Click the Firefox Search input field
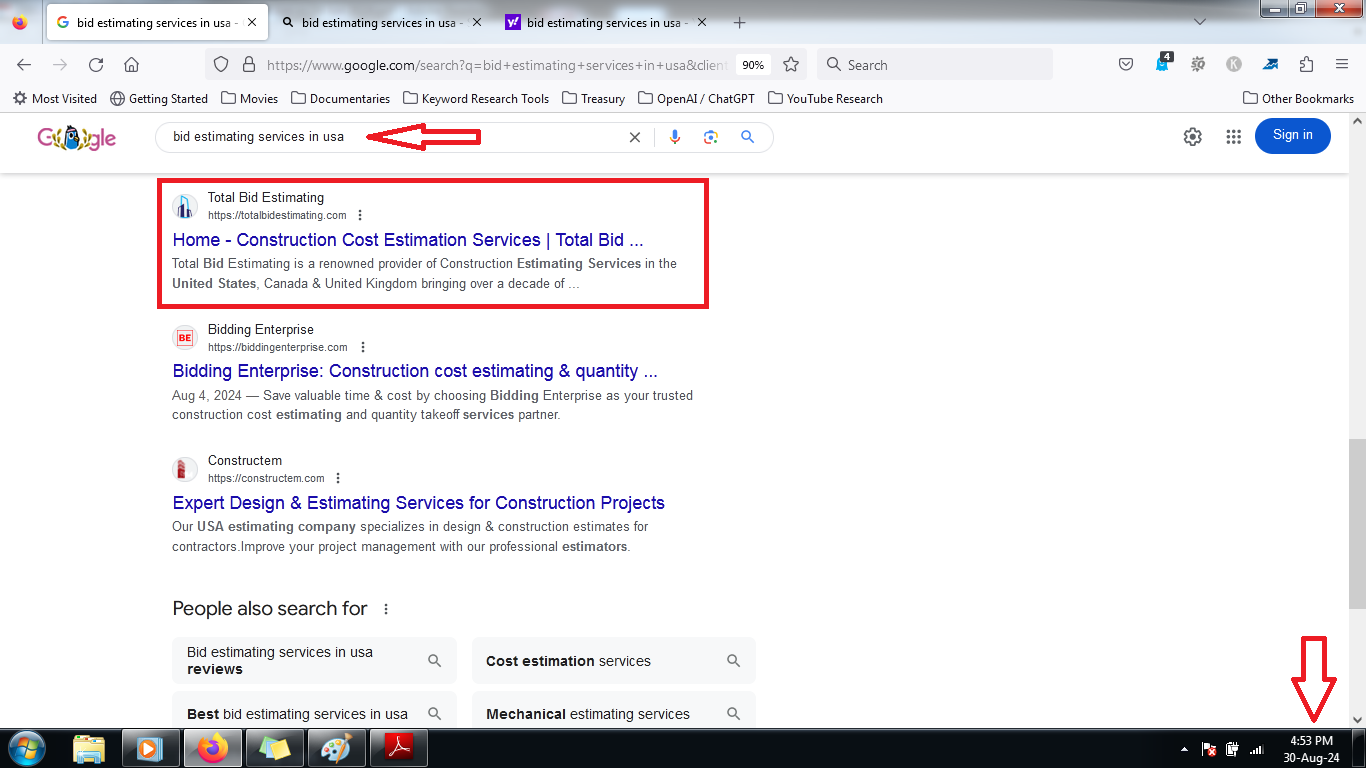Viewport: 1366px width, 768px height. point(934,65)
